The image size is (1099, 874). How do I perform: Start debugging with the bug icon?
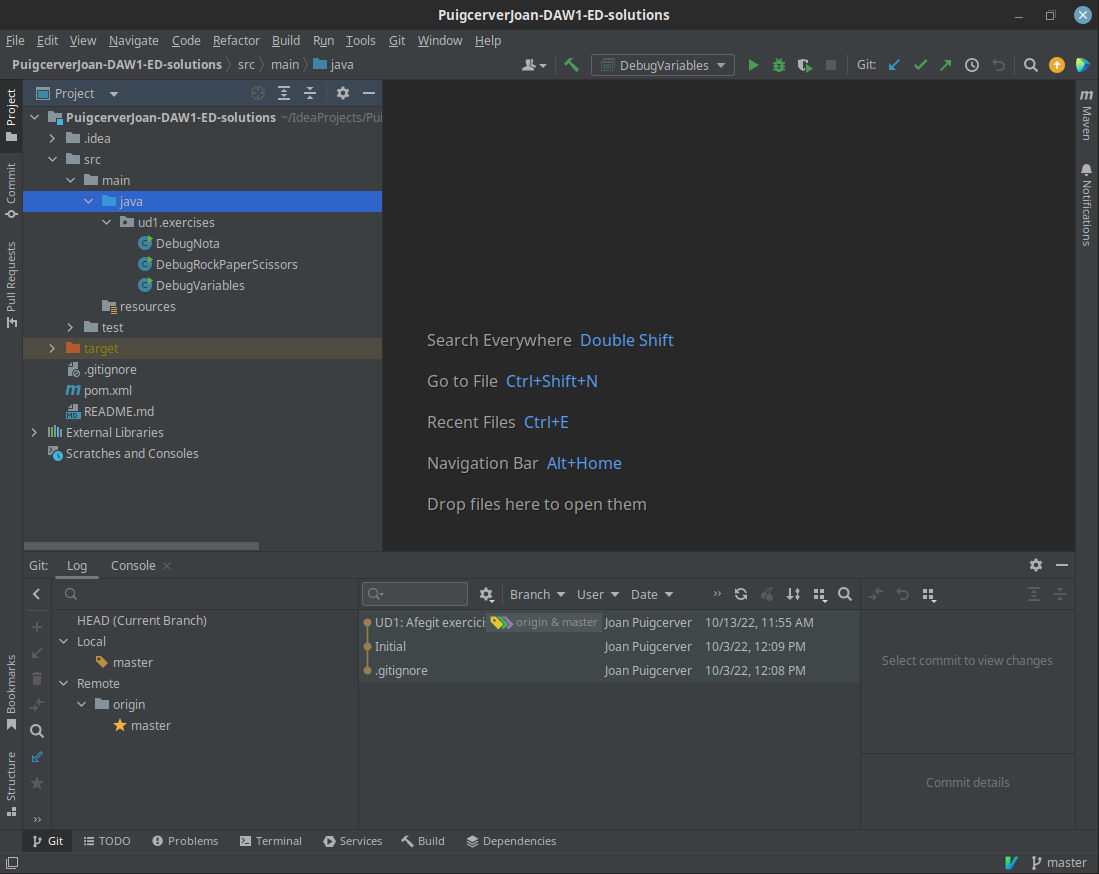click(x=779, y=65)
